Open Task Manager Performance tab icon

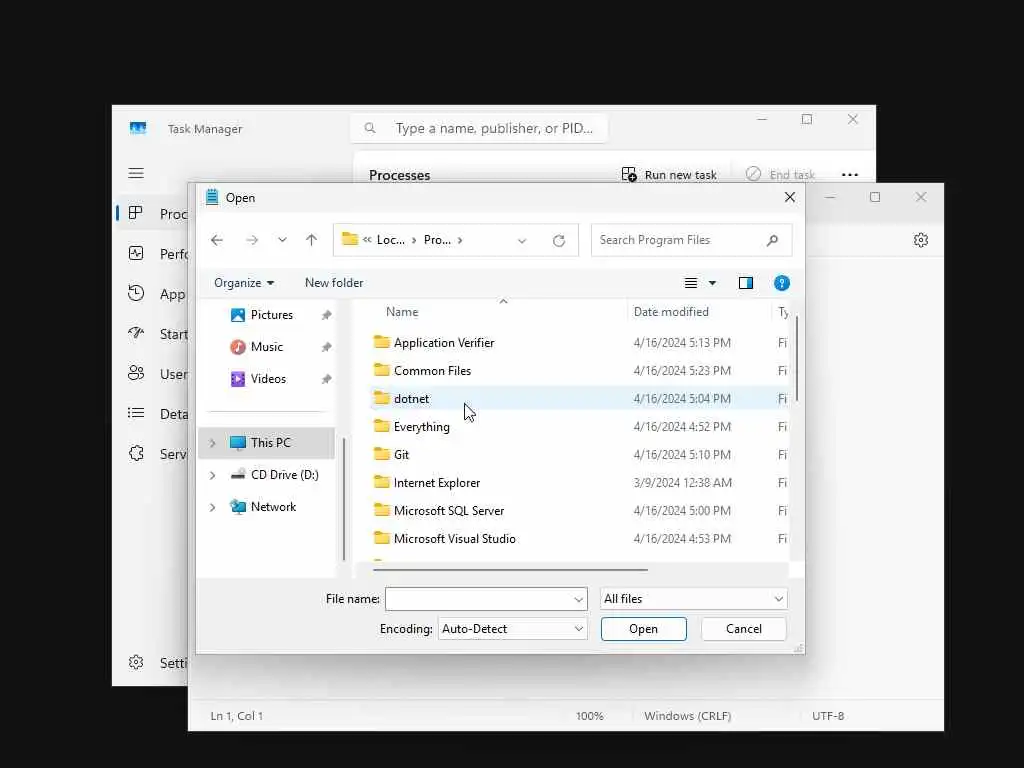[x=136, y=253]
